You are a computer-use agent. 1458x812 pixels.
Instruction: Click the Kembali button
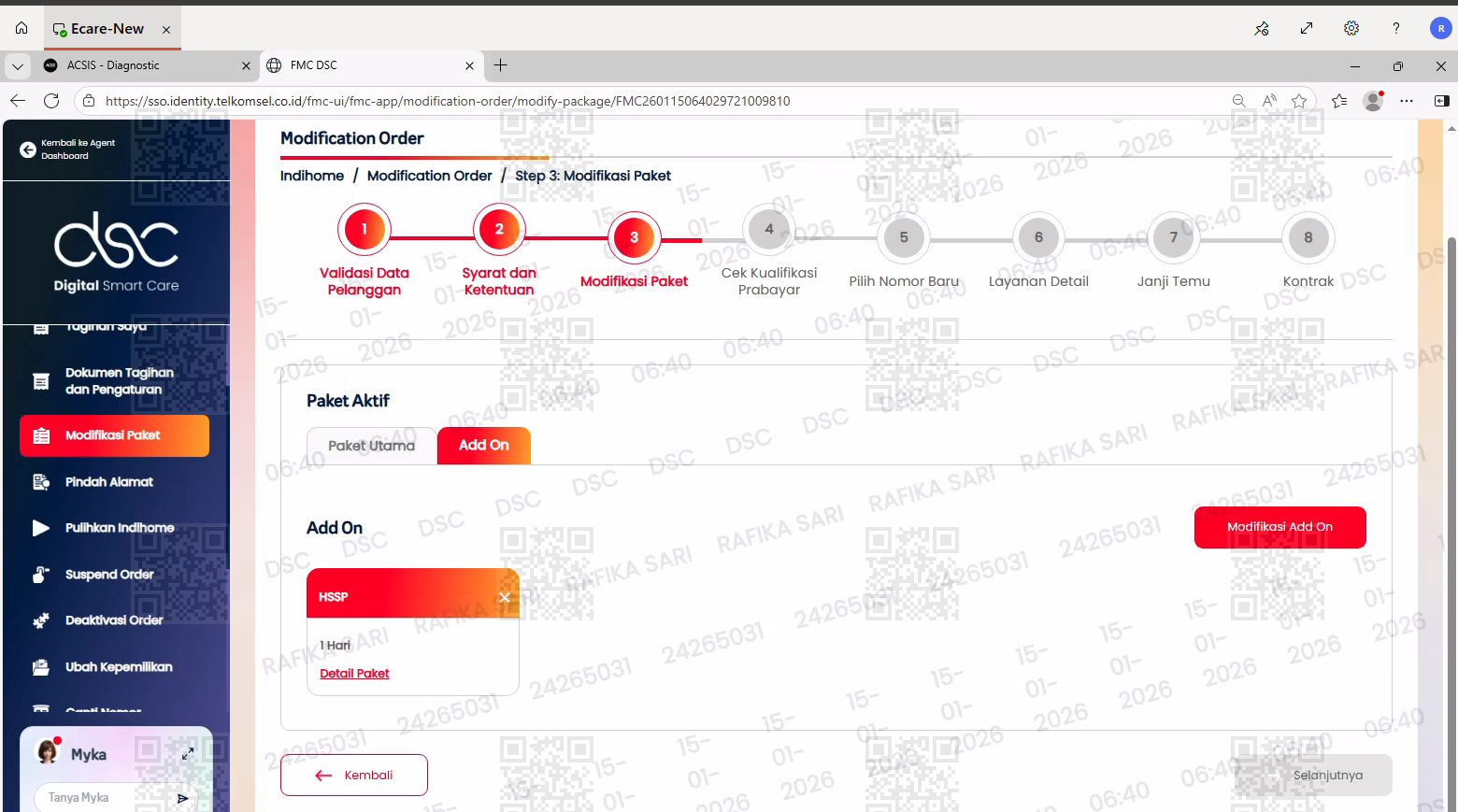coord(354,776)
